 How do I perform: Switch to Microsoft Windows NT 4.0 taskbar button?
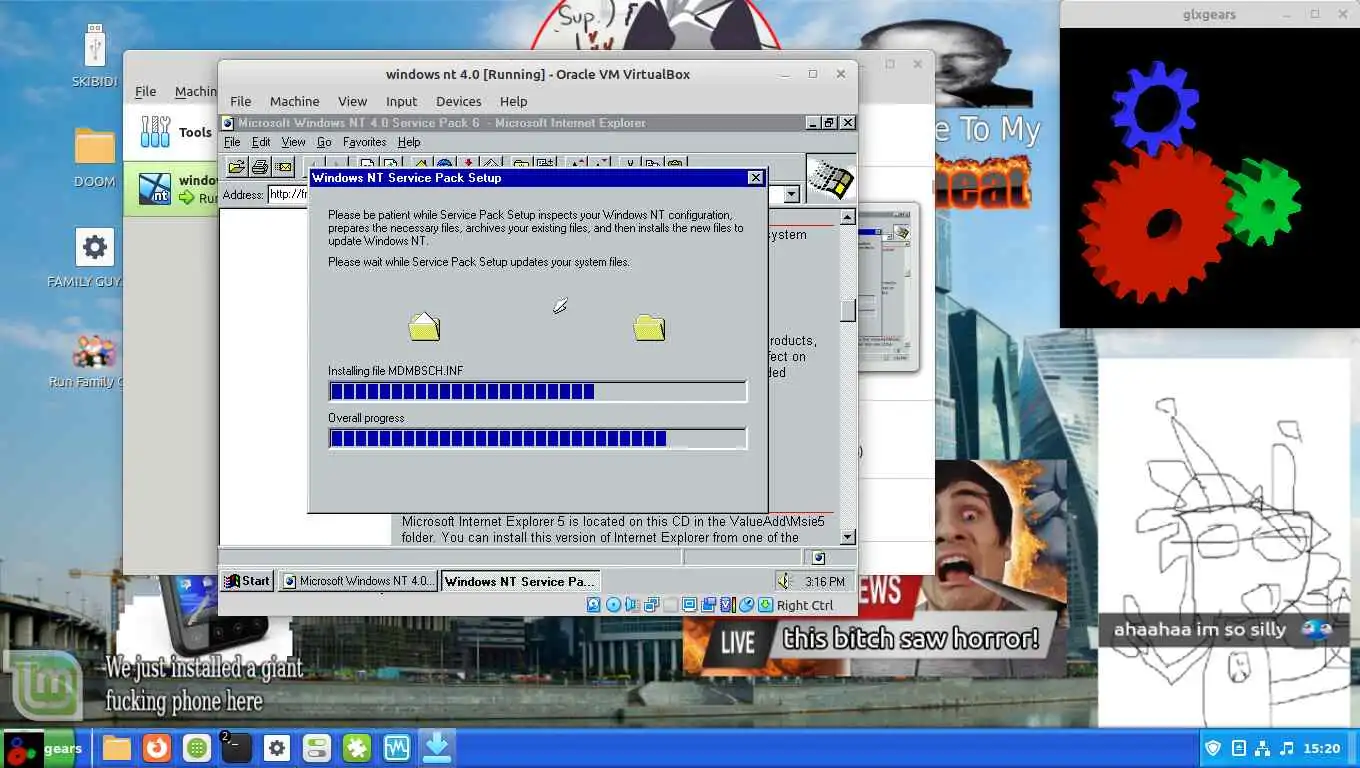coord(357,581)
